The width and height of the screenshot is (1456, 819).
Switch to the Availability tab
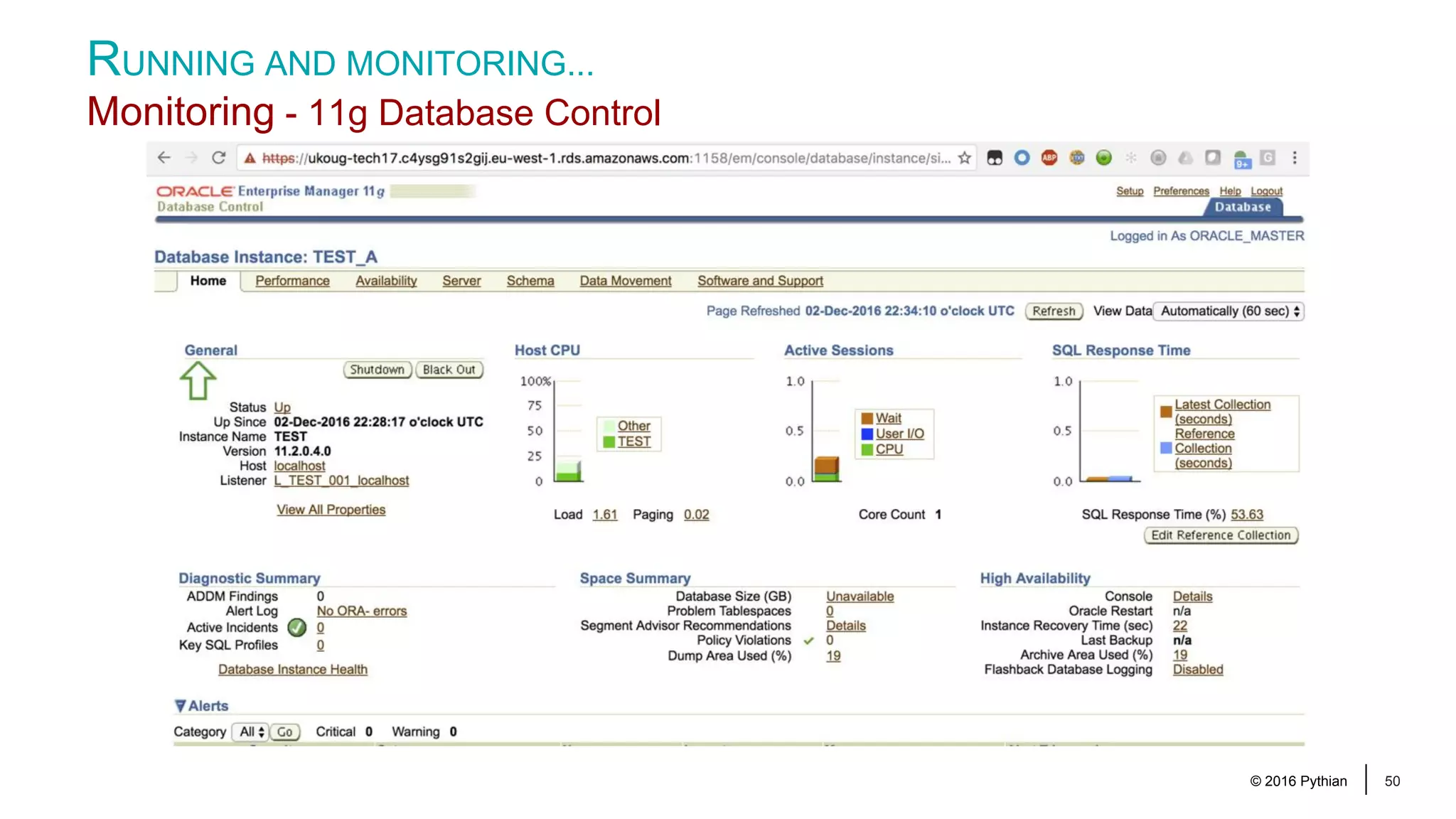coord(386,281)
